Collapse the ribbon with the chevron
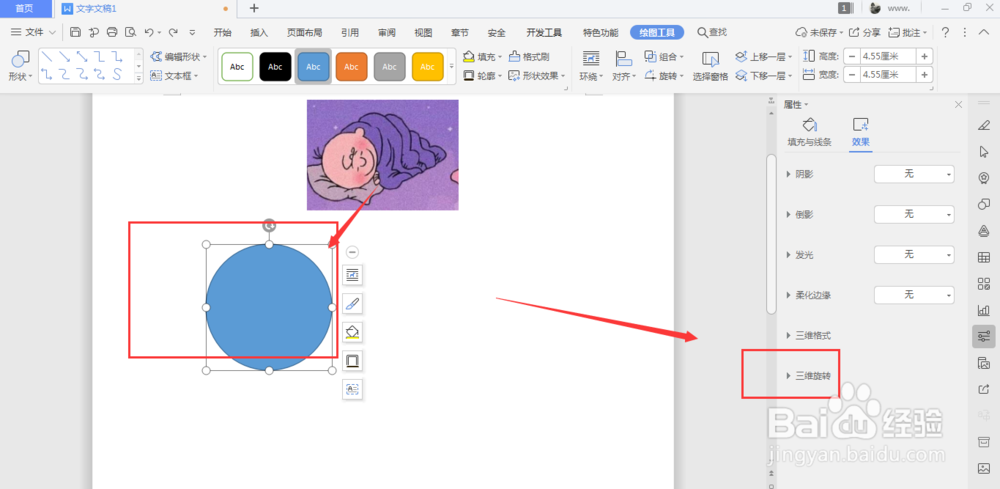The image size is (1000, 489). click(983, 32)
